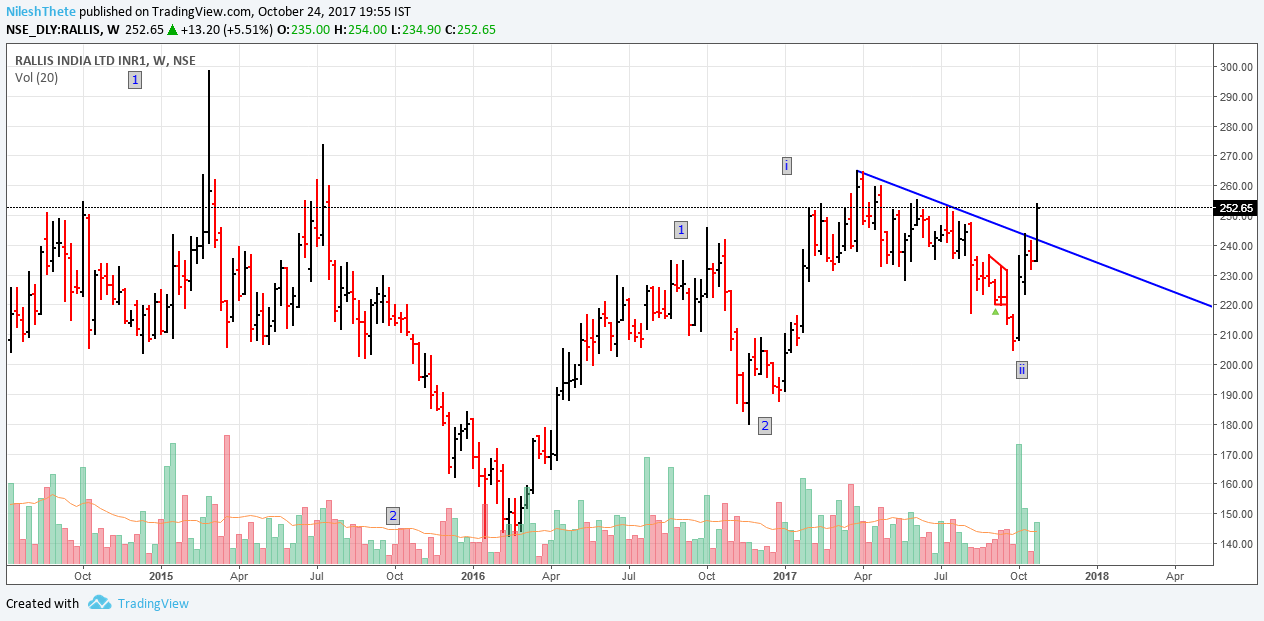1264x621 pixels.
Task: Click the Vol (20) indicator label
Action: tap(37, 77)
